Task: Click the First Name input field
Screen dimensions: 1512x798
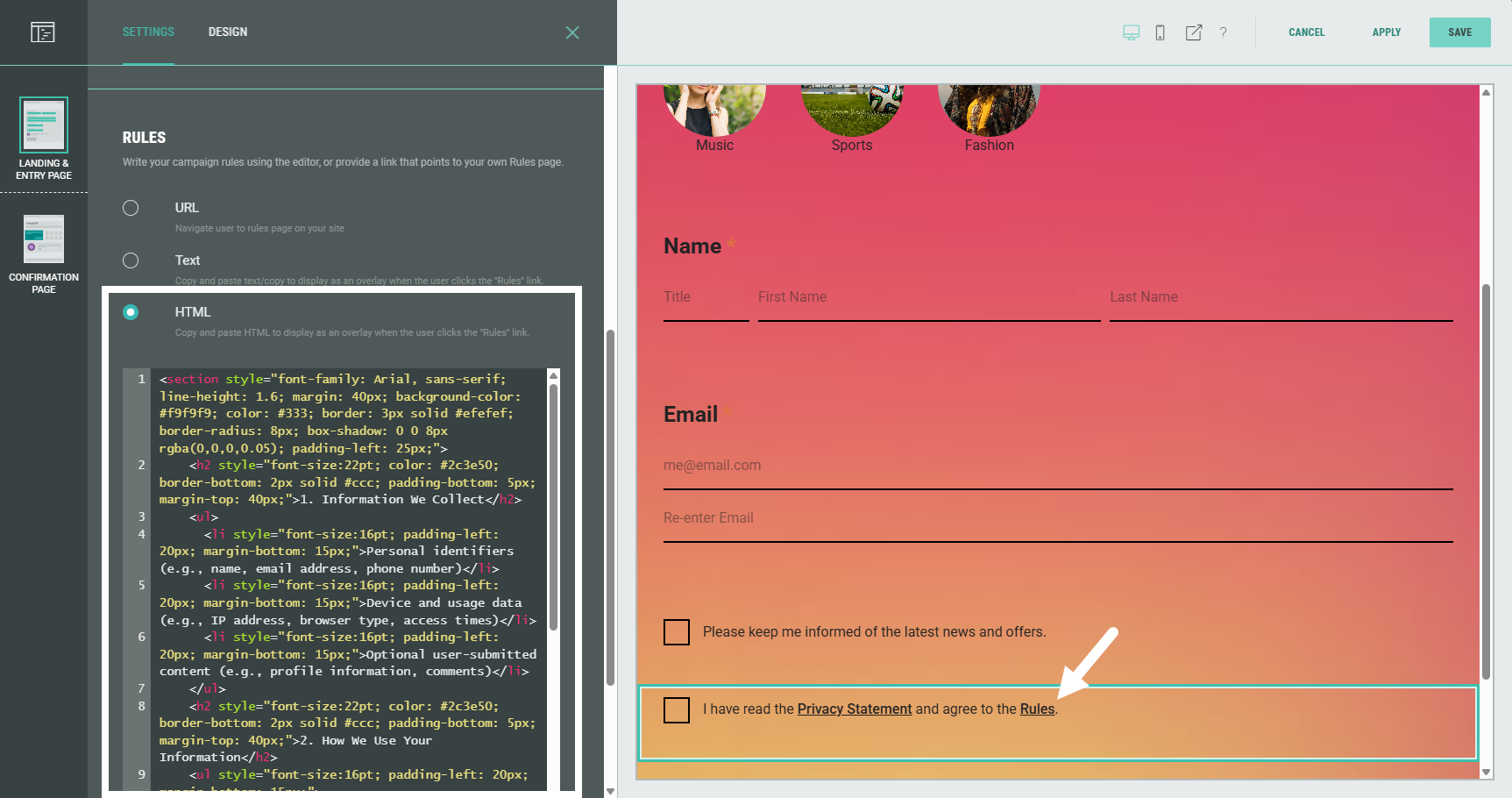Action: [x=928, y=298]
